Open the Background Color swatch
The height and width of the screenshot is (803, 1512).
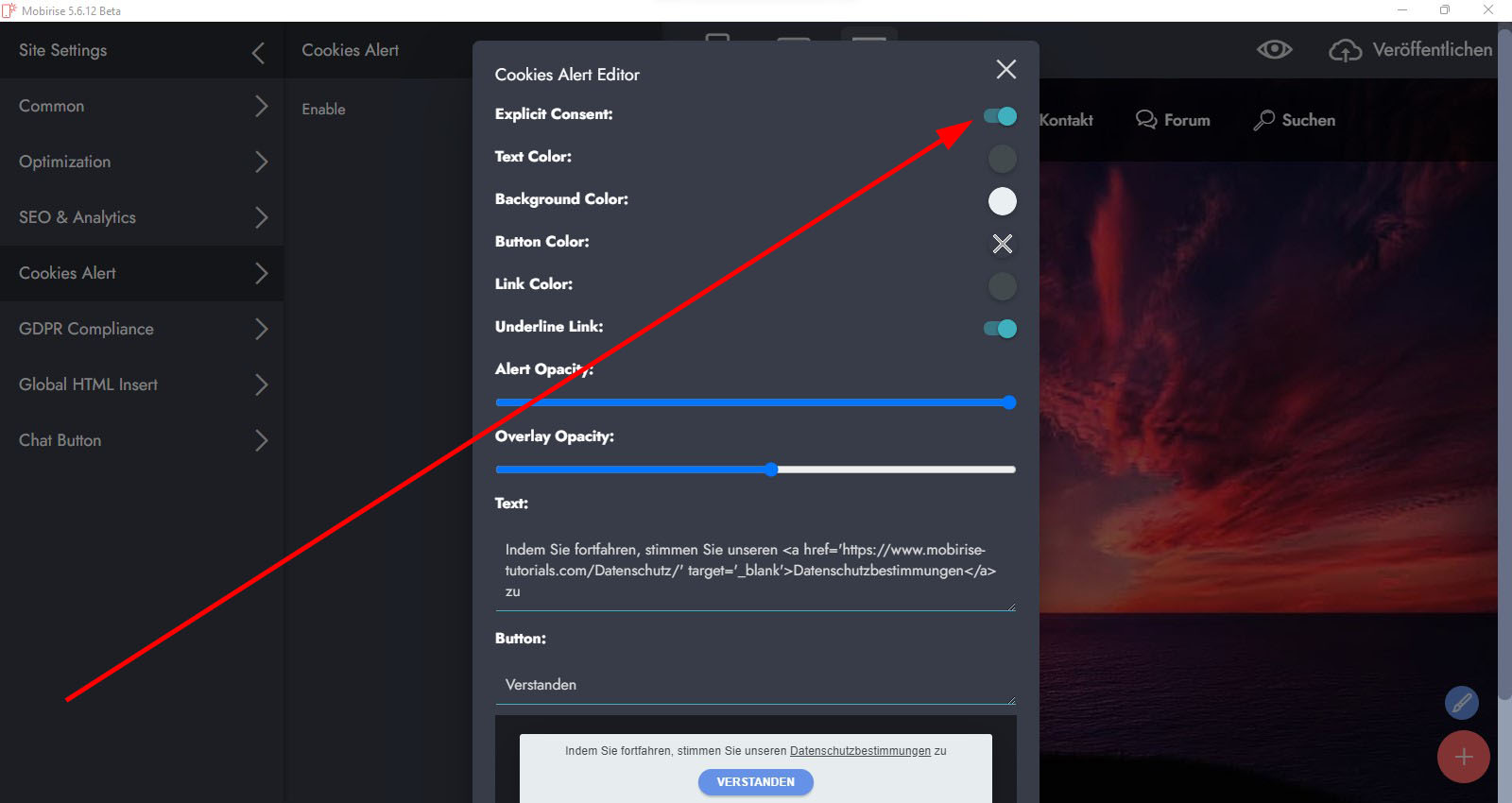coord(1002,201)
